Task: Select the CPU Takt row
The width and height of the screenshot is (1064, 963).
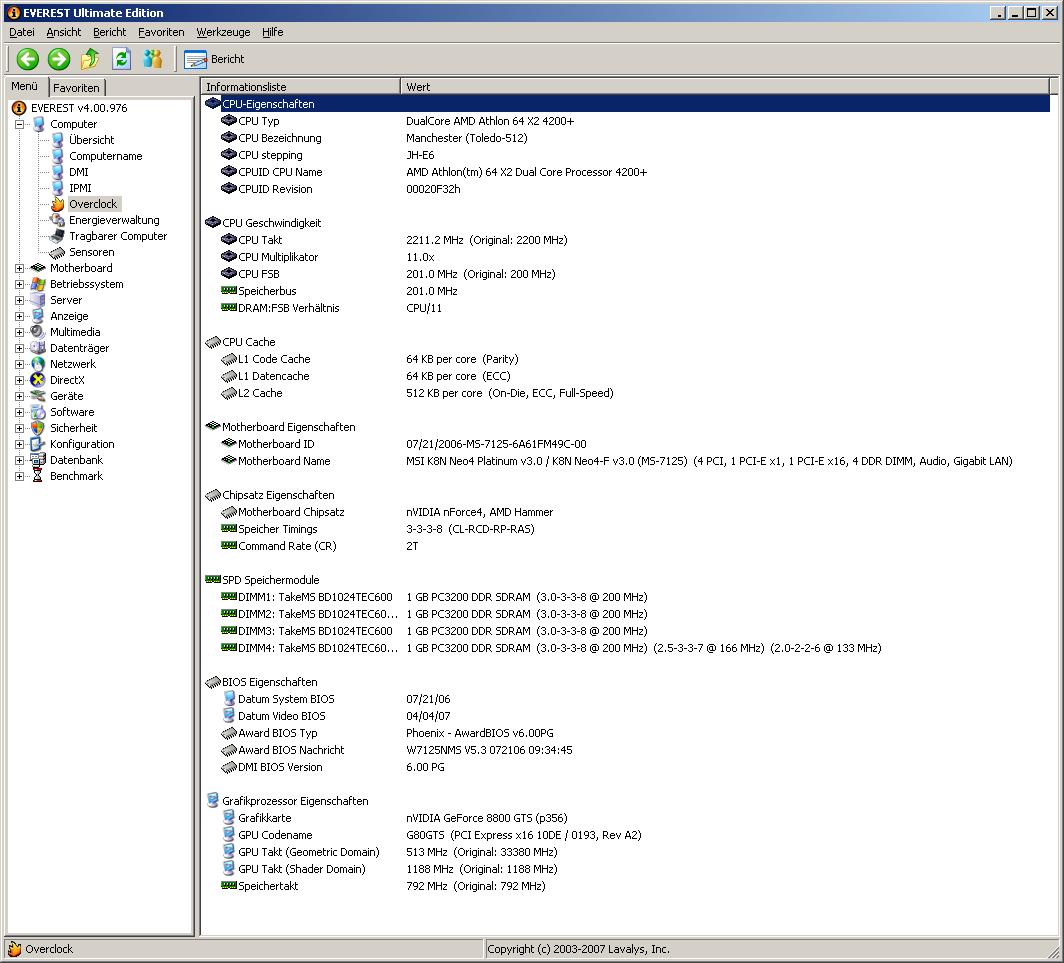Action: [626, 240]
